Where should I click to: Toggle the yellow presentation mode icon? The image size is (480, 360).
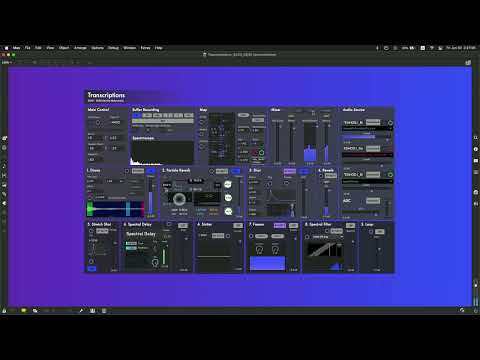pos(23,311)
